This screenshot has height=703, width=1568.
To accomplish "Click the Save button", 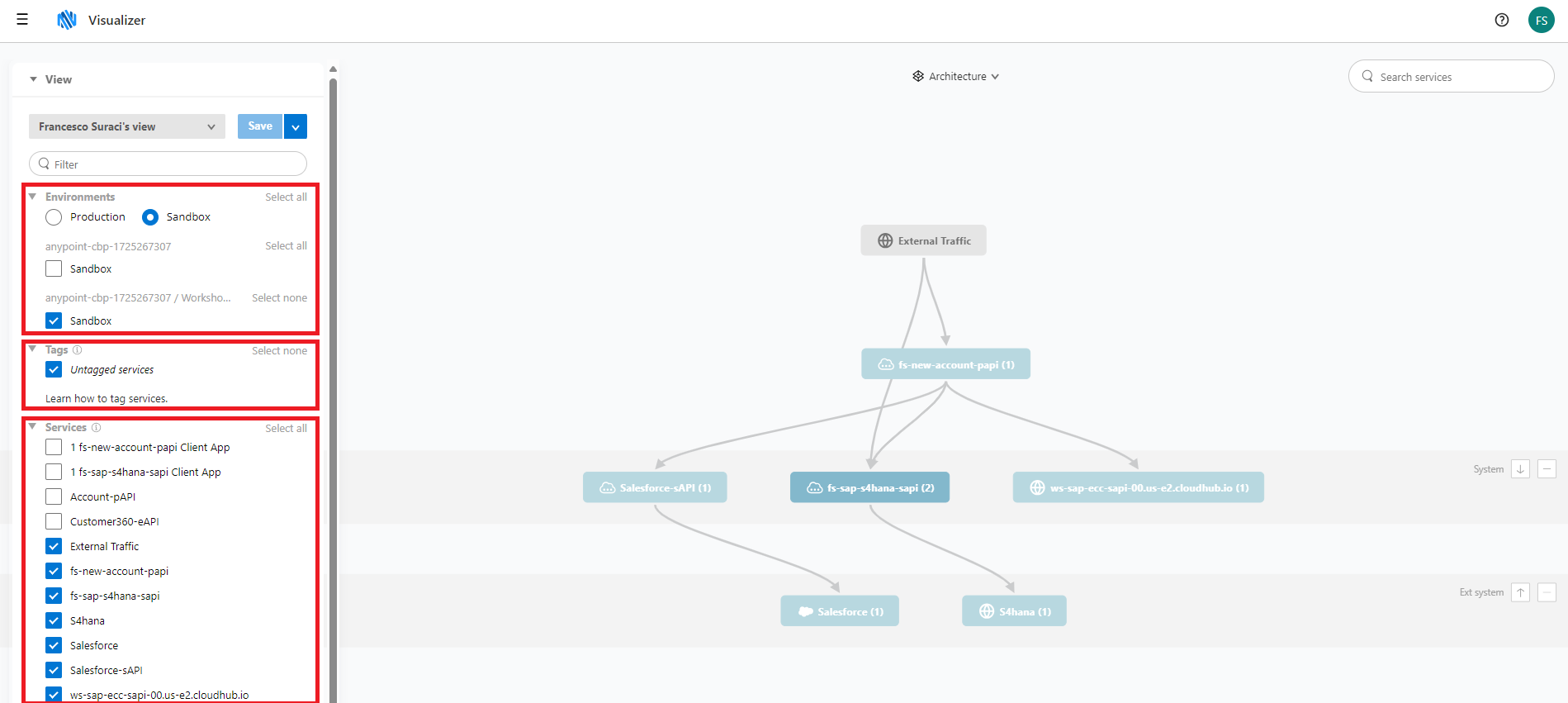I will click(260, 126).
